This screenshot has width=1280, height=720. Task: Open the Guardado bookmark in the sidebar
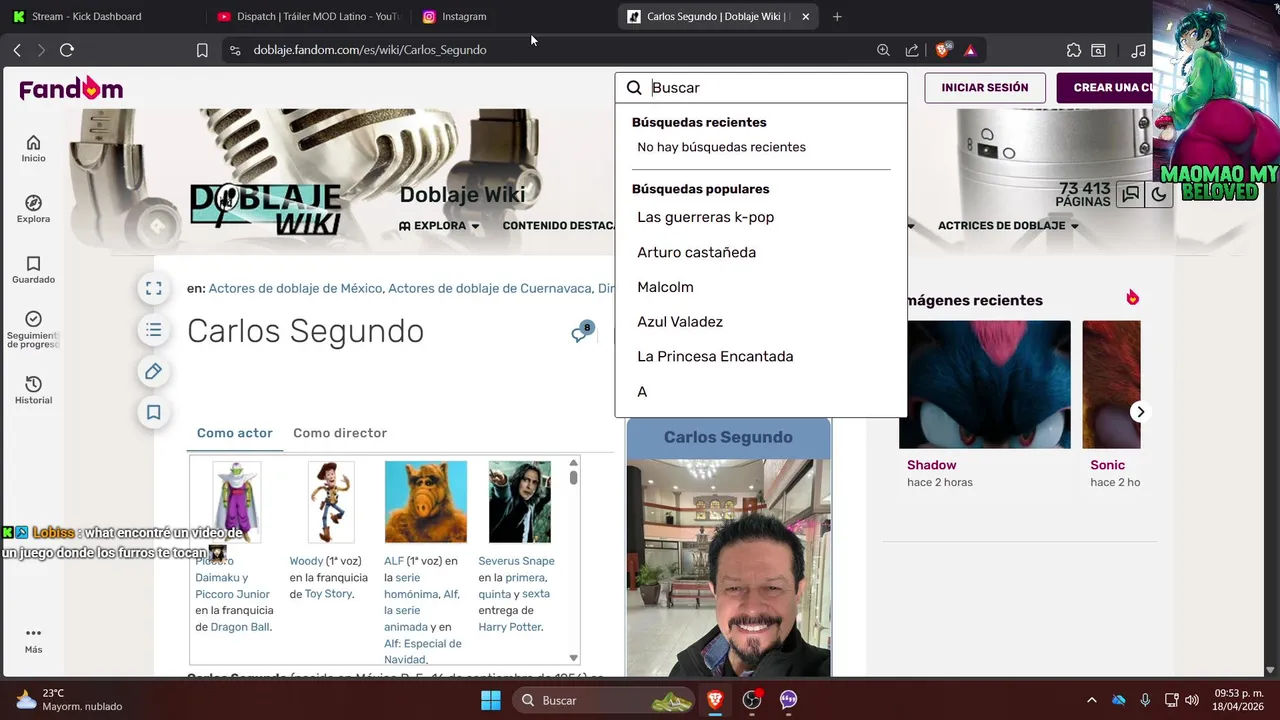point(33,270)
